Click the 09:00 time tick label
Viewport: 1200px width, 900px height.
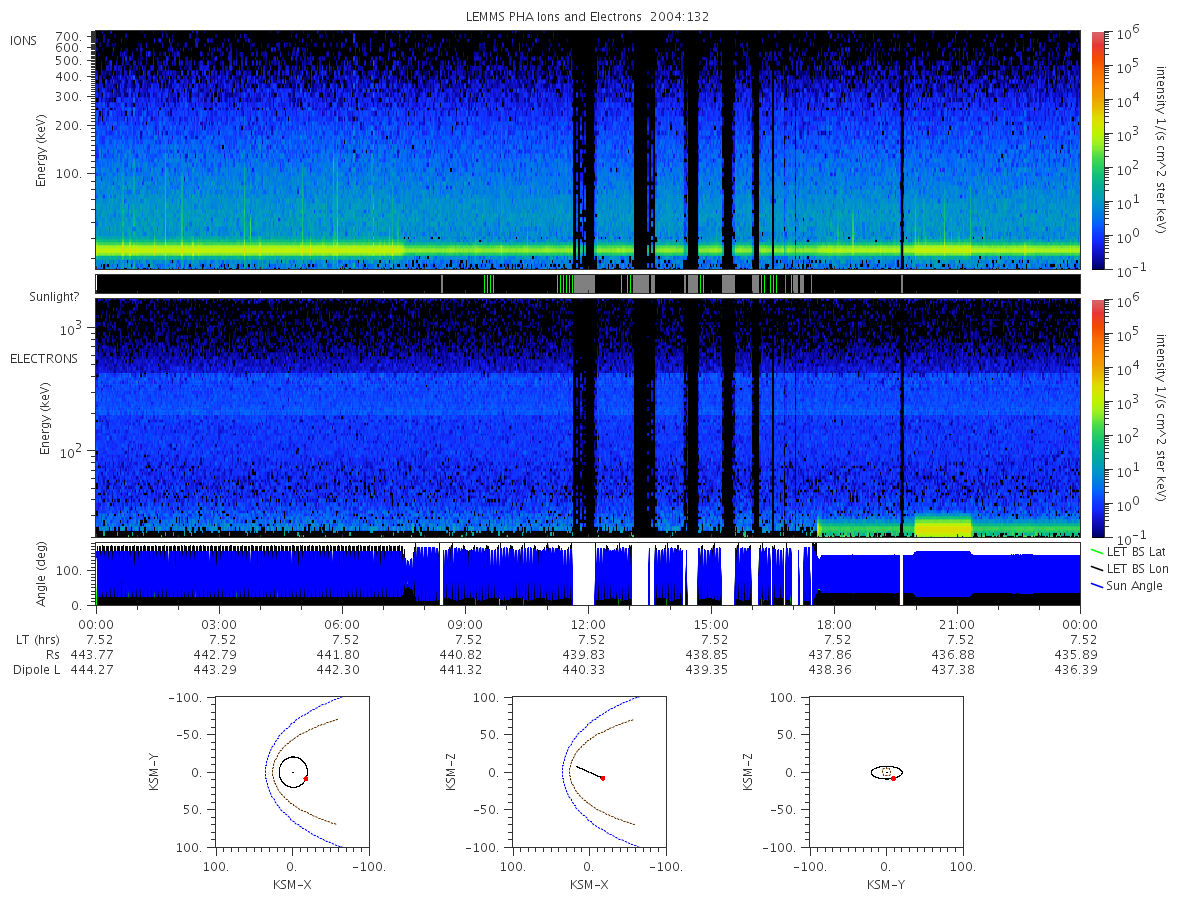(466, 624)
